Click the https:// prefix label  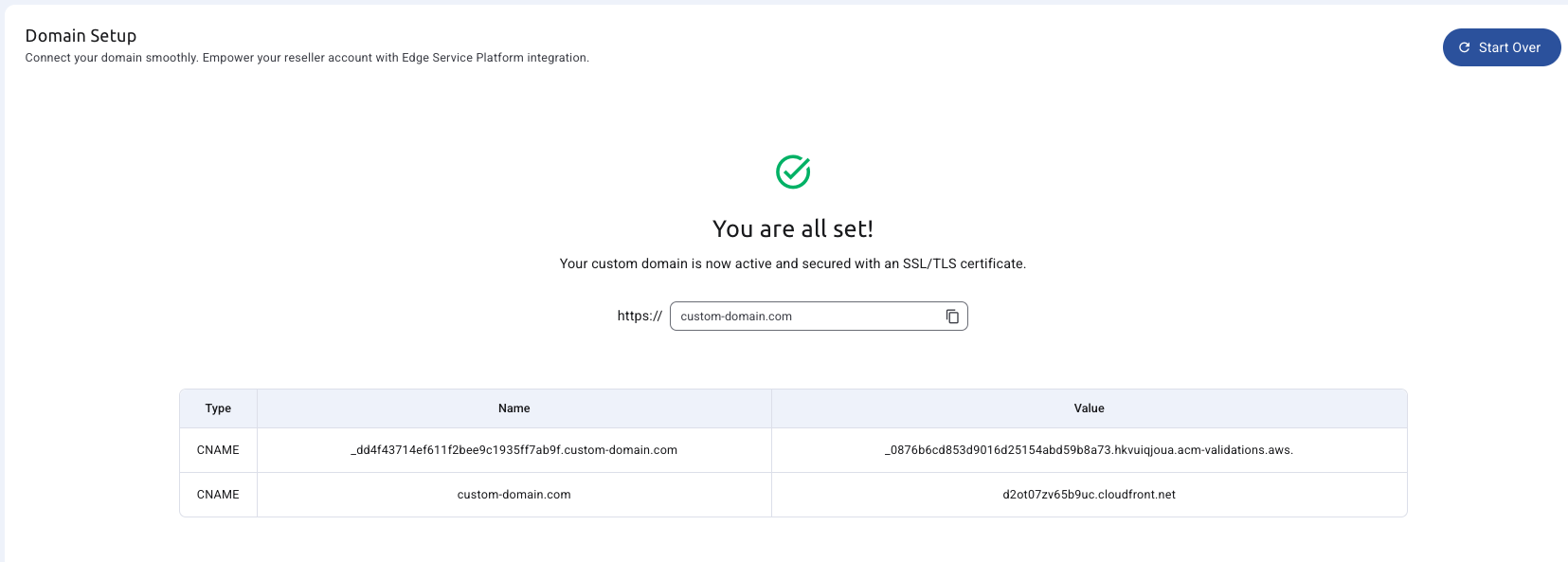click(x=640, y=316)
